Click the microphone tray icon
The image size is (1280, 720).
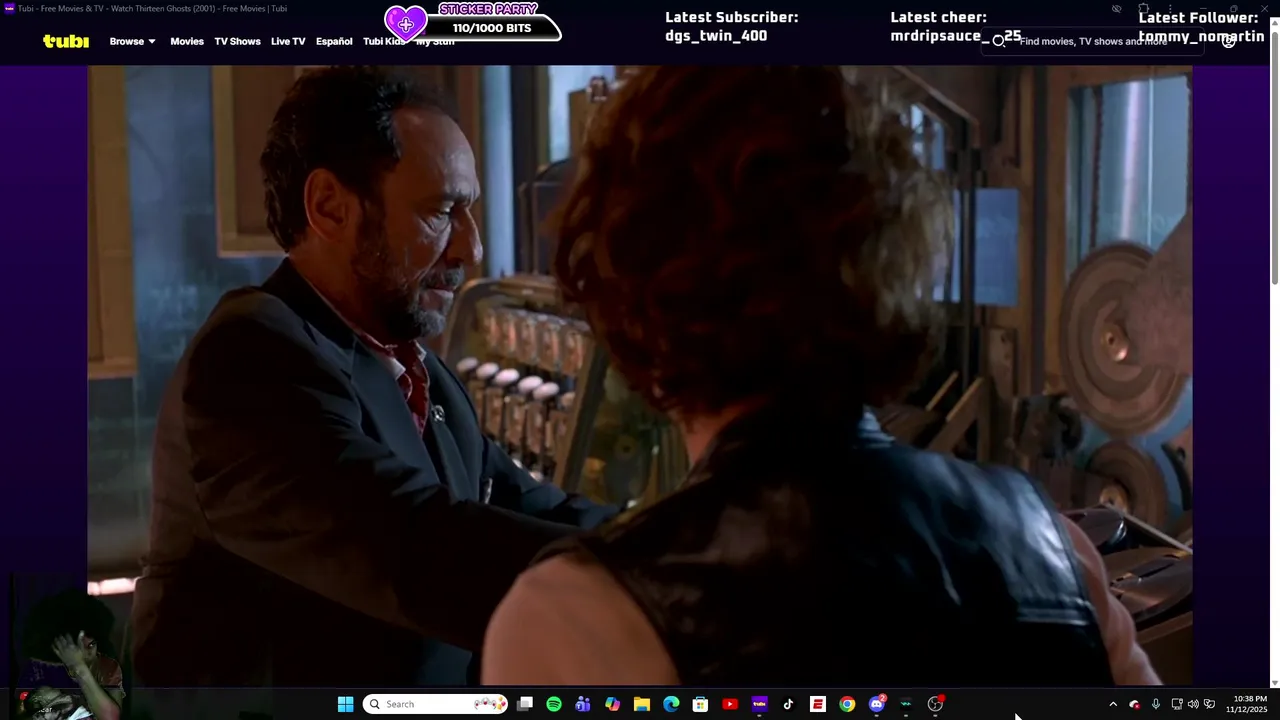[x=1156, y=704]
